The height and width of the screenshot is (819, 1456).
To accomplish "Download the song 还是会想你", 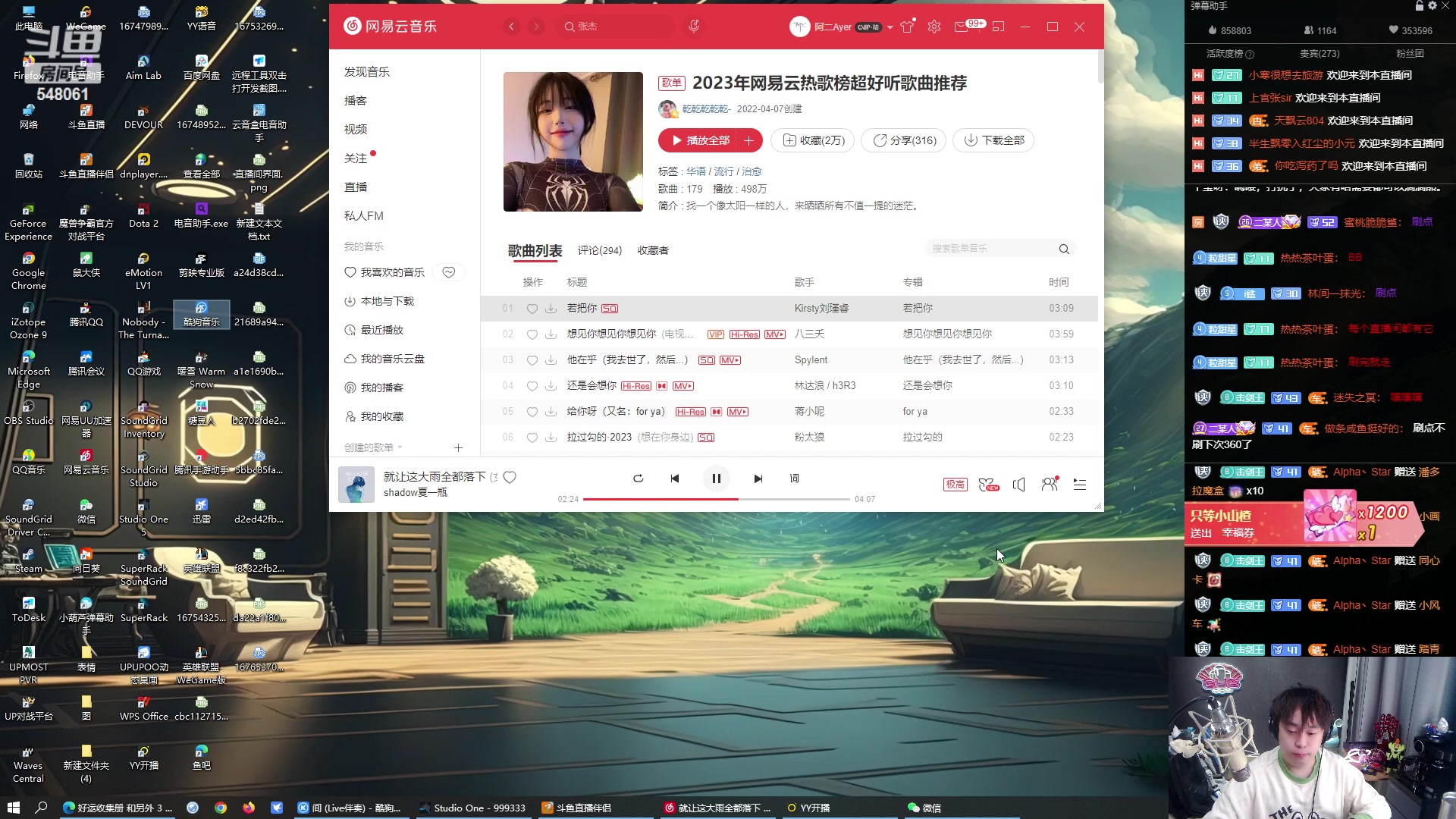I will (551, 386).
